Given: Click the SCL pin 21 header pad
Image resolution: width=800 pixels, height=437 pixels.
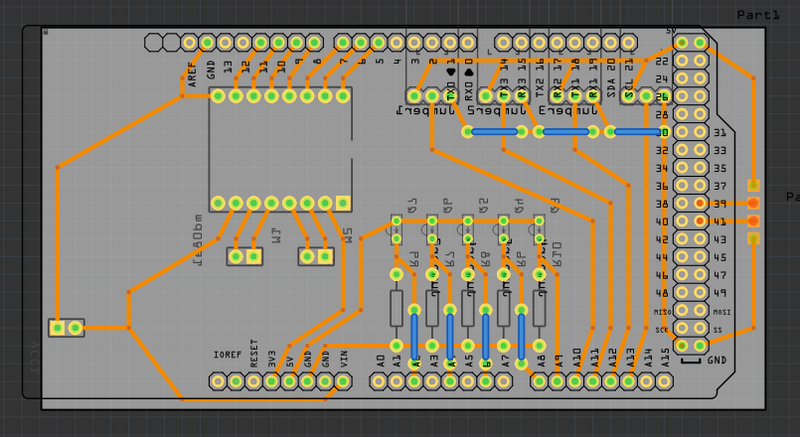Looking at the screenshot, I should point(628,42).
